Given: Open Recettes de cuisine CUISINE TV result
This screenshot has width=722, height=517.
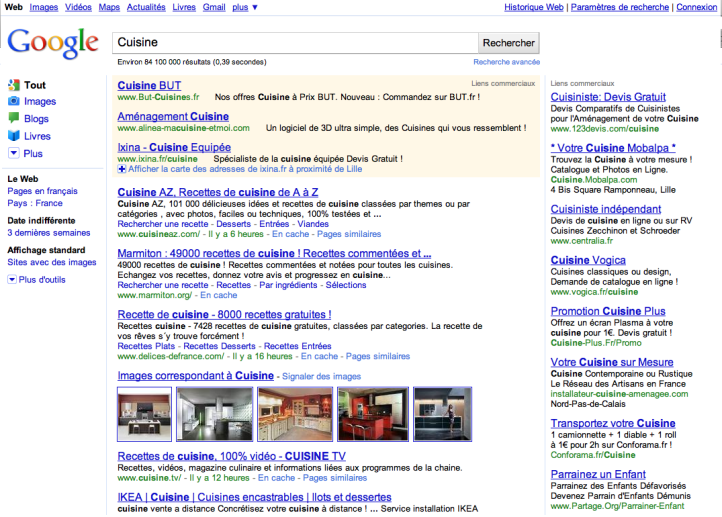Looking at the screenshot, I should click(x=232, y=456).
